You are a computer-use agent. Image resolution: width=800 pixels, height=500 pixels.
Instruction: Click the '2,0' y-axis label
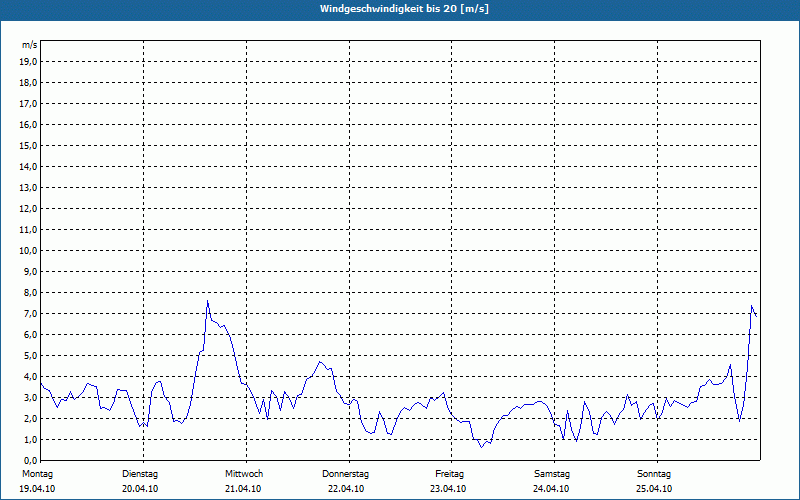pyautogui.click(x=31, y=418)
